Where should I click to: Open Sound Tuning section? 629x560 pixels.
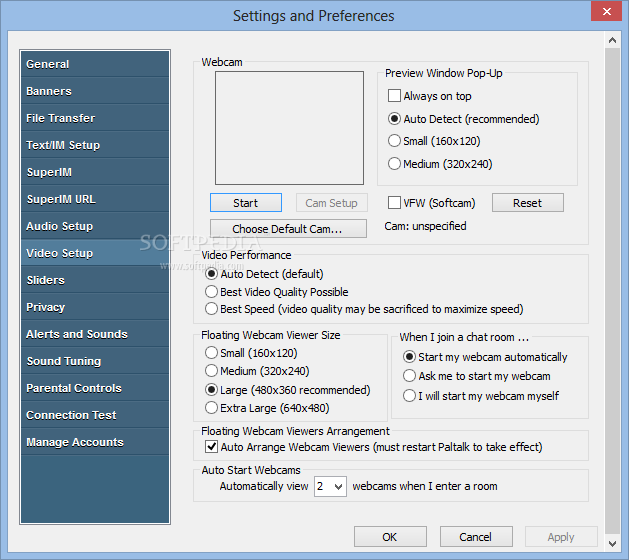click(x=95, y=361)
